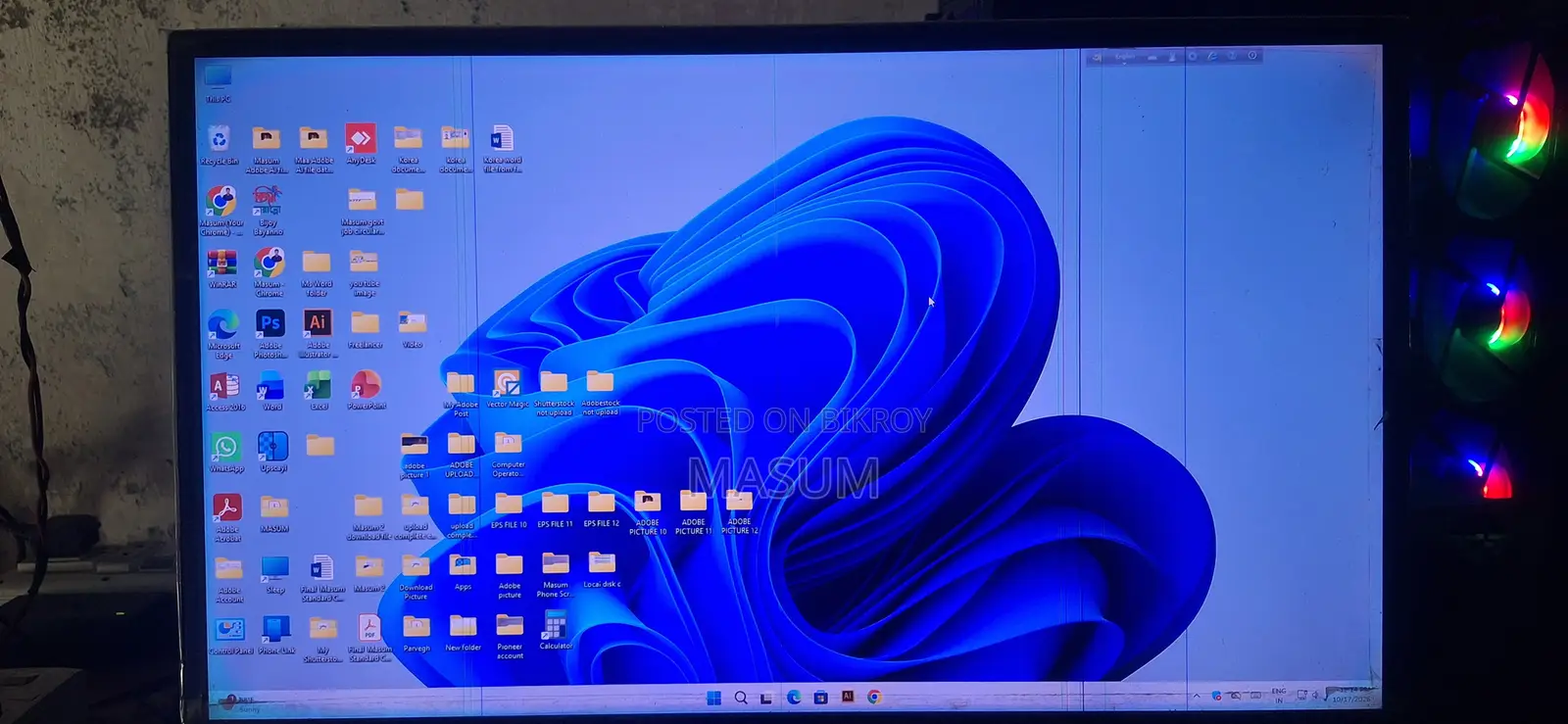Select the Ms Word folder
Screen dimensions: 1568x724
pyautogui.click(x=317, y=273)
